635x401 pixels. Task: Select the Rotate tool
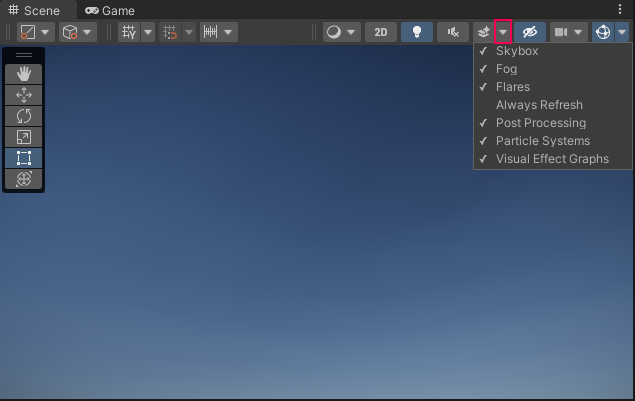(24, 116)
